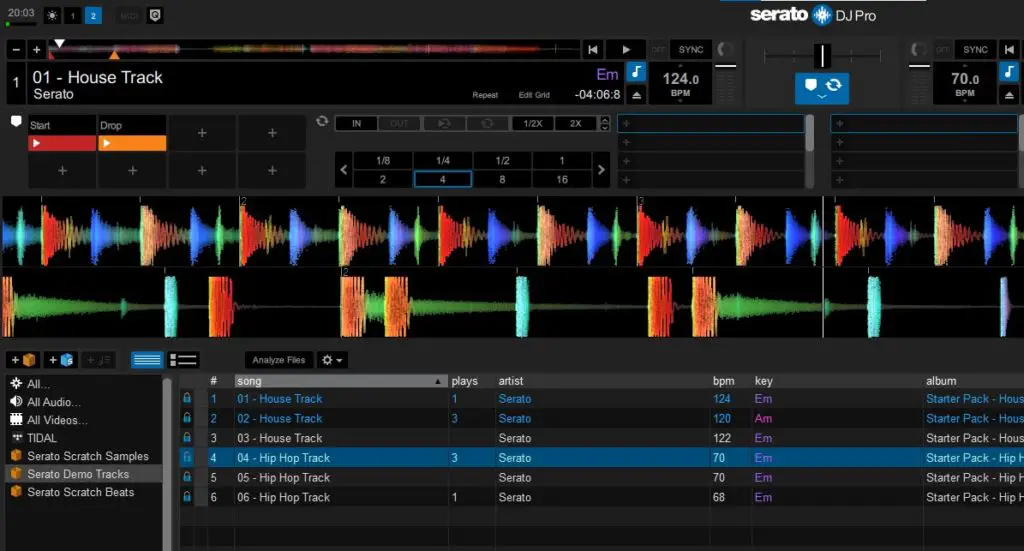Select 05 - Hip Hop Track row

click(x=601, y=478)
